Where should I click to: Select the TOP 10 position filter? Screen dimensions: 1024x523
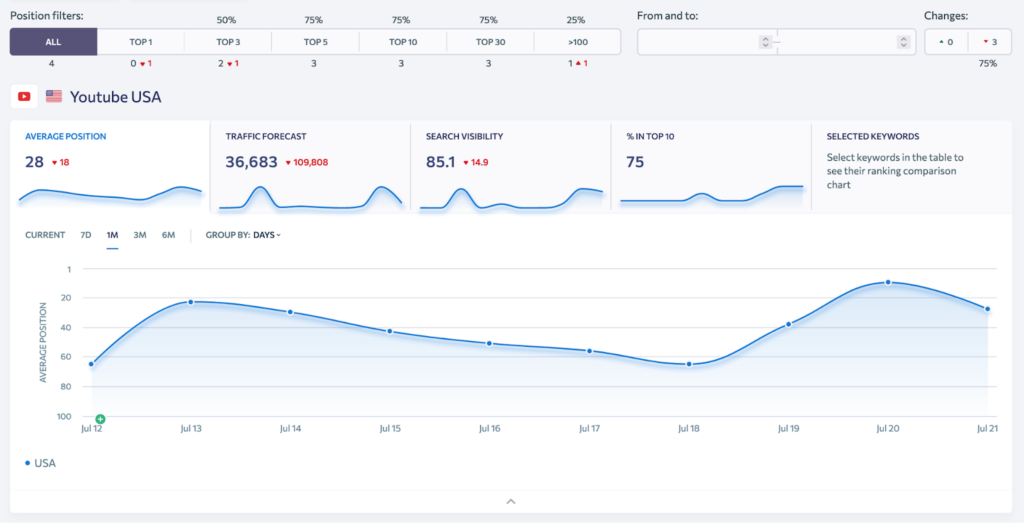click(403, 42)
